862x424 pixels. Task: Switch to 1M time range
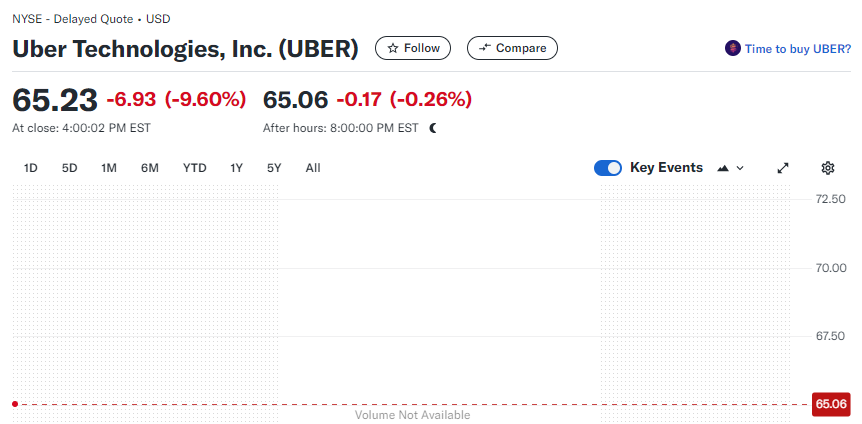[109, 168]
